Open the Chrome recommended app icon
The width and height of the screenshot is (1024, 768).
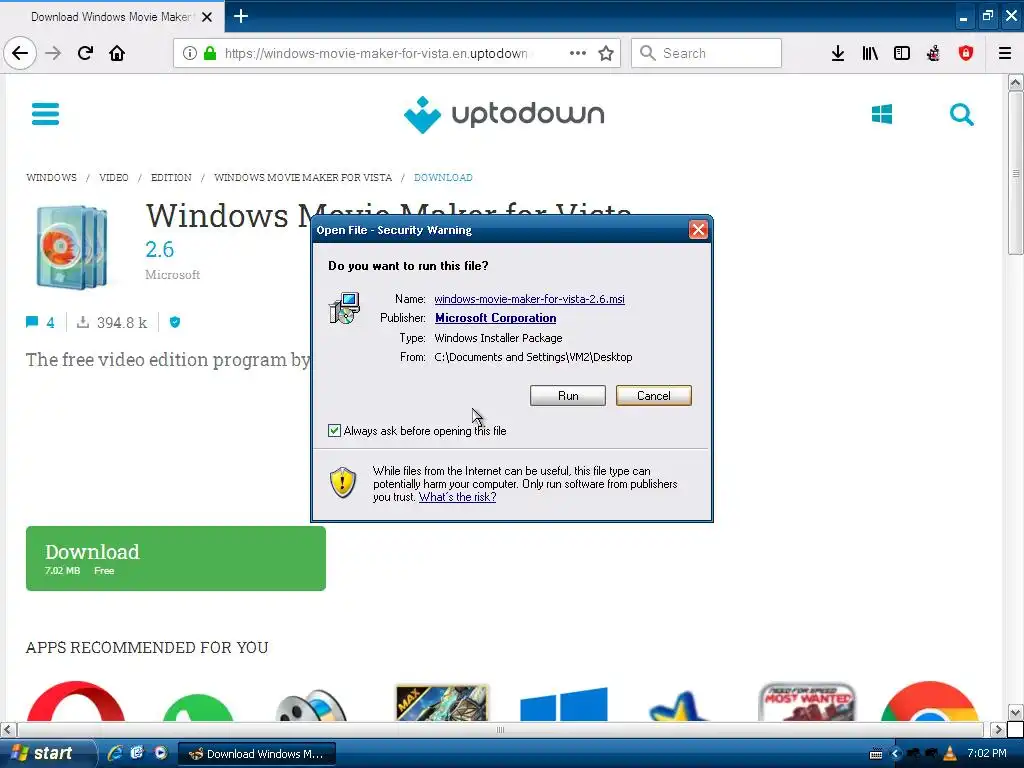click(x=929, y=701)
